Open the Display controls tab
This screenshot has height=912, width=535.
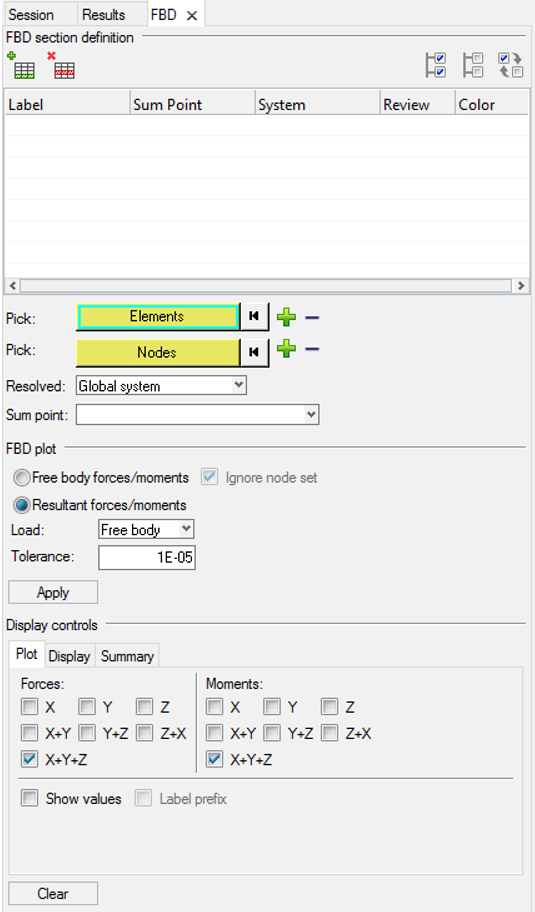(69, 656)
